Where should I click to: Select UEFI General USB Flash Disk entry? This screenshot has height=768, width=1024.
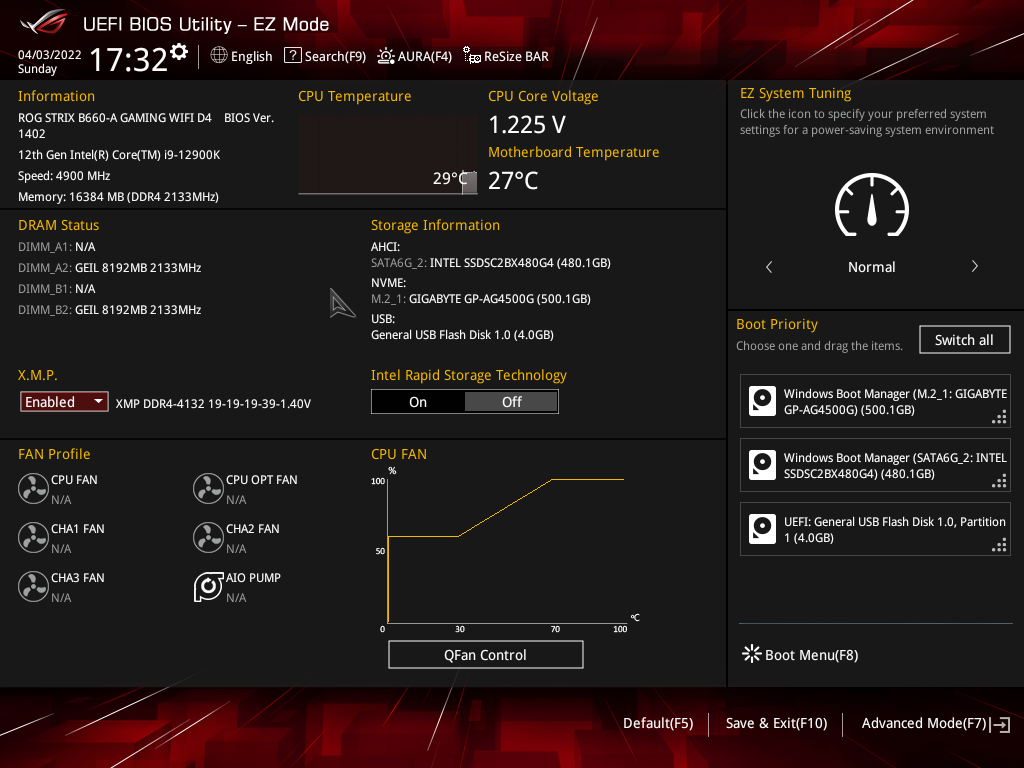click(x=875, y=529)
